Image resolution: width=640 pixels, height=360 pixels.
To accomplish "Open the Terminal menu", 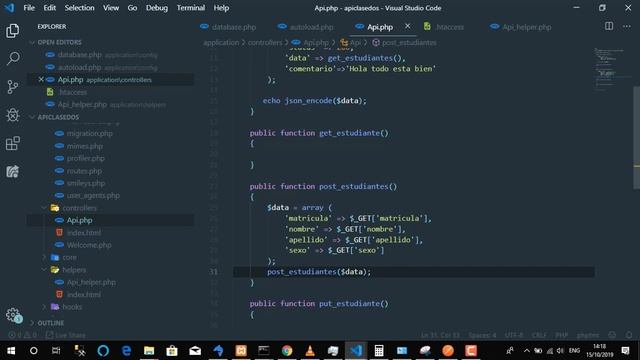I will 191,8.
